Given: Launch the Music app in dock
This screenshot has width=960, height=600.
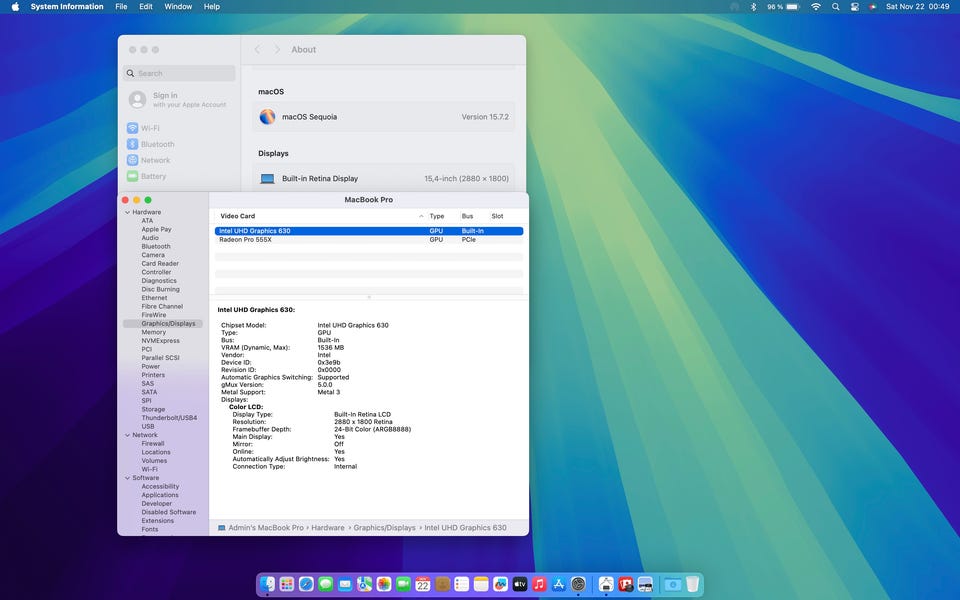Looking at the screenshot, I should click(x=539, y=584).
